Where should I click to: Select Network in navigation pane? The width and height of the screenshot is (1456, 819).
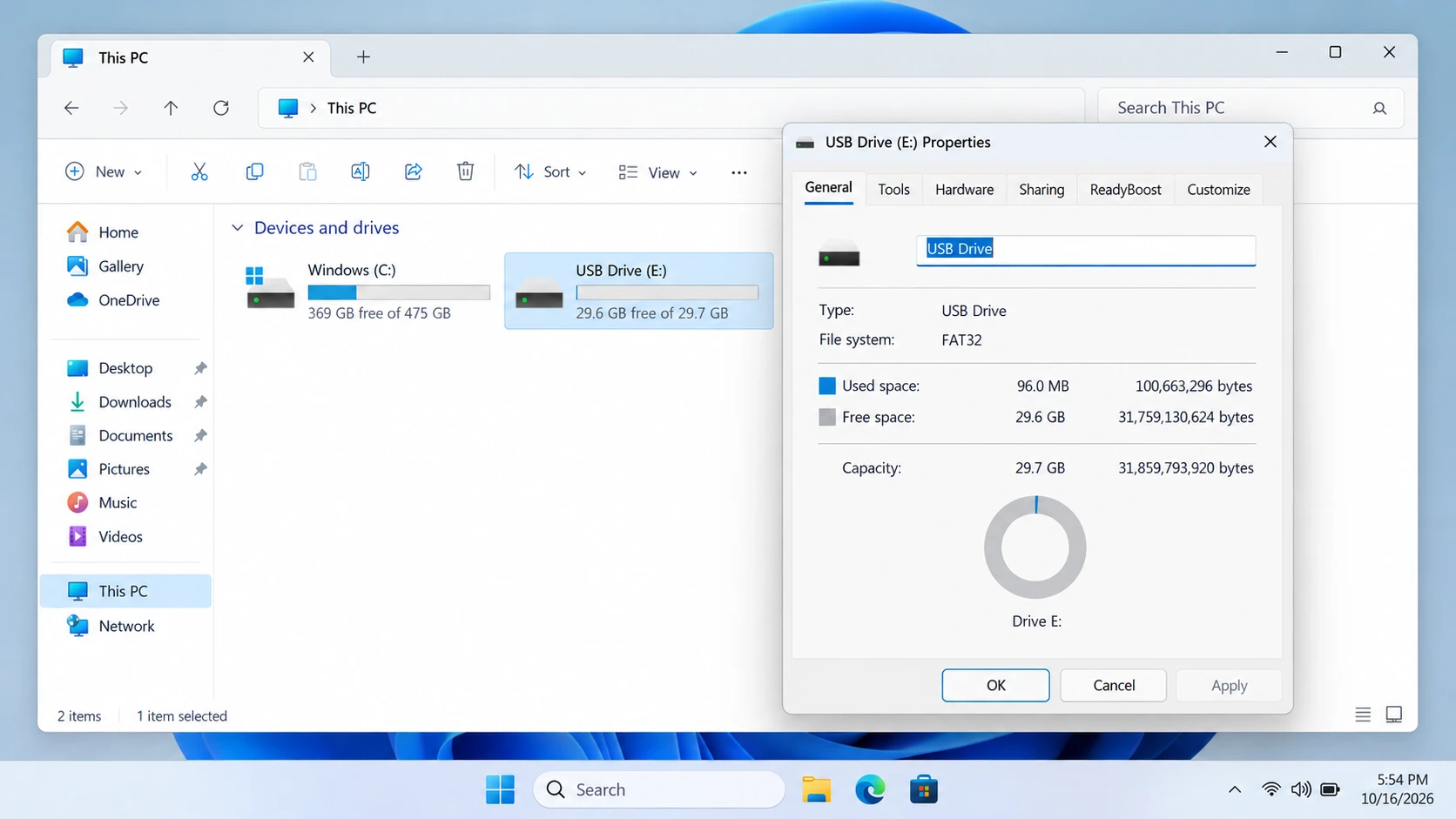[125, 626]
